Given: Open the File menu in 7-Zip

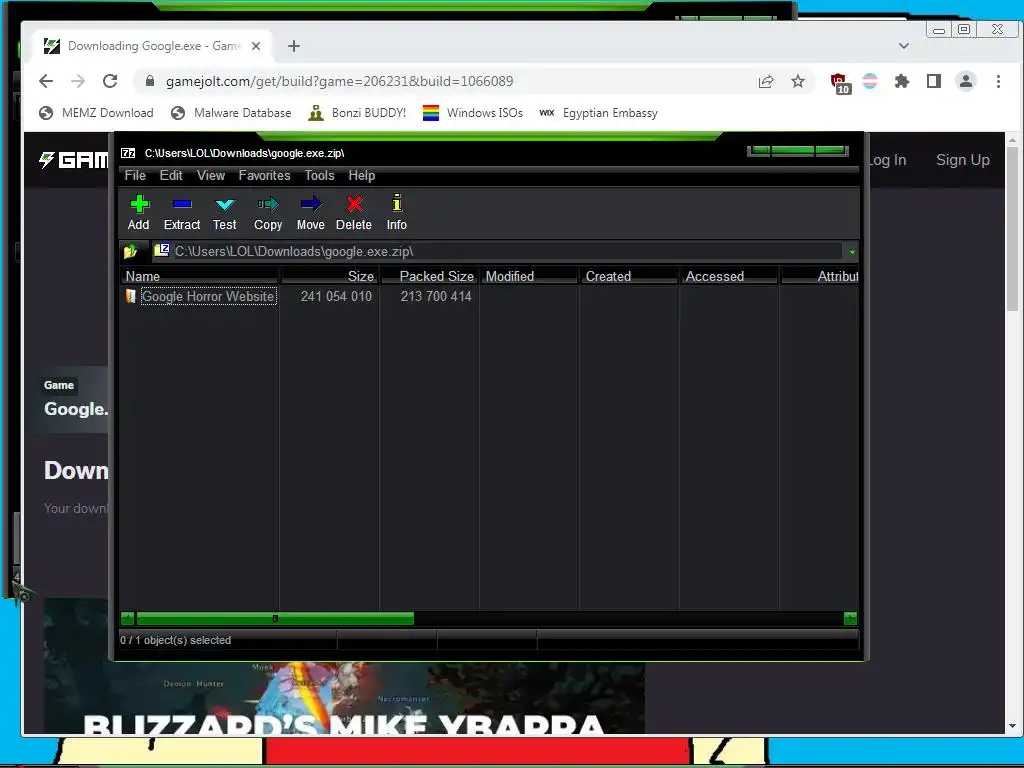Looking at the screenshot, I should (x=135, y=175).
